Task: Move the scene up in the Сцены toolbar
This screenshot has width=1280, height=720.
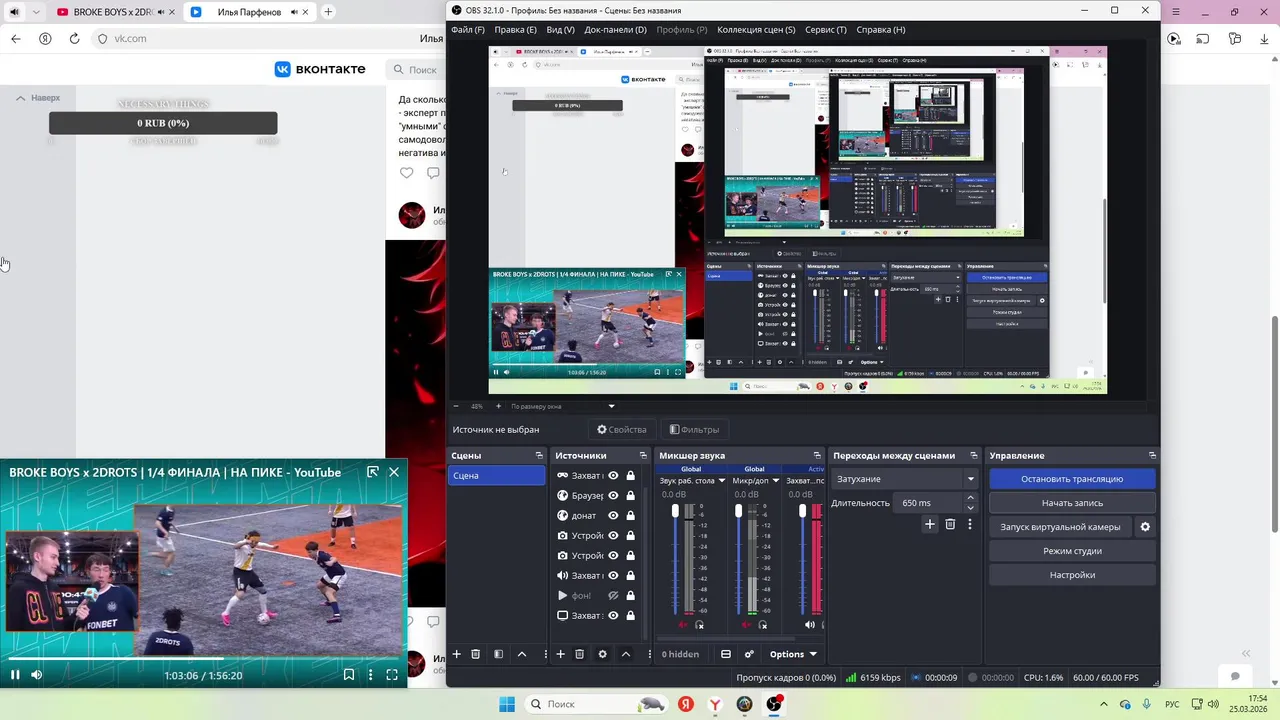Action: 521,654
